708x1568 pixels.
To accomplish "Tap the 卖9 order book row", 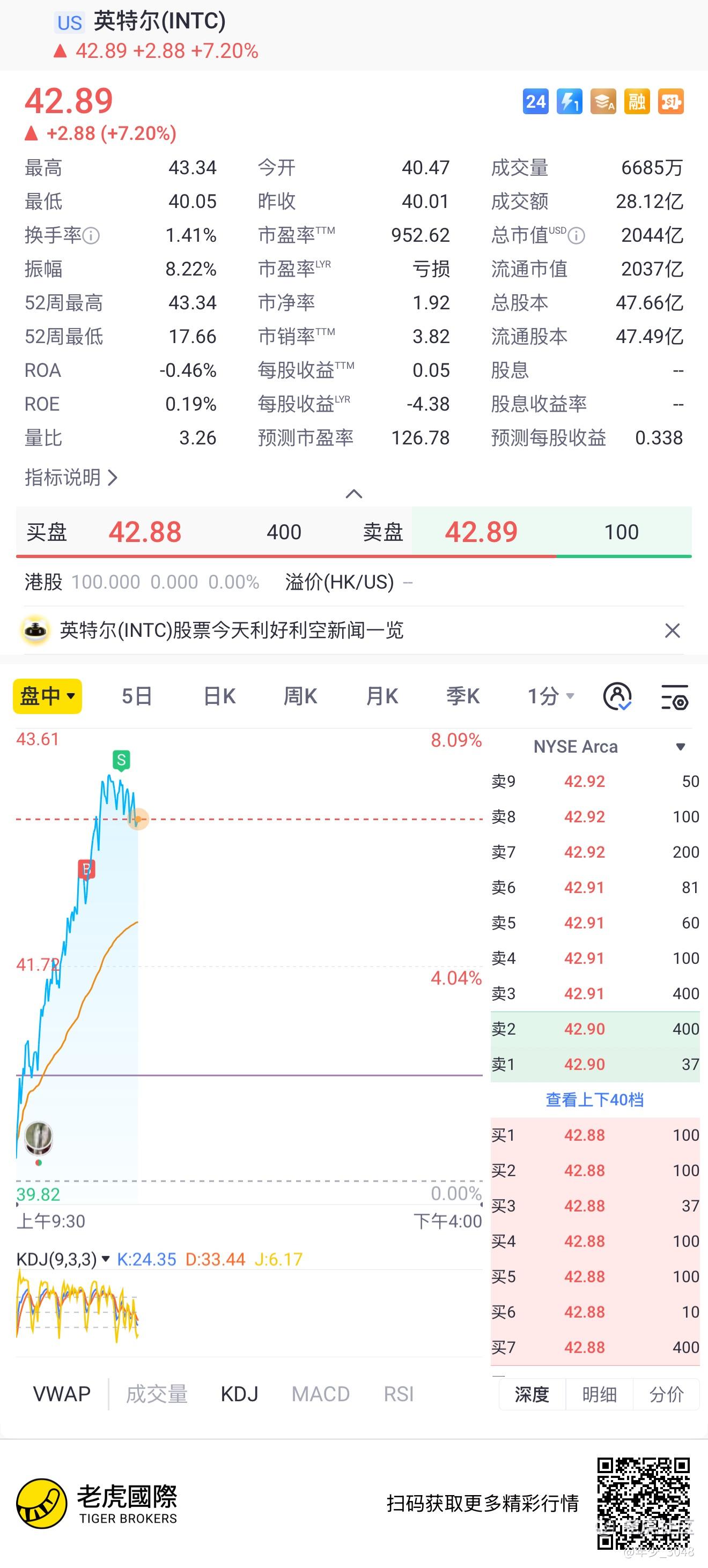I will coord(595,782).
